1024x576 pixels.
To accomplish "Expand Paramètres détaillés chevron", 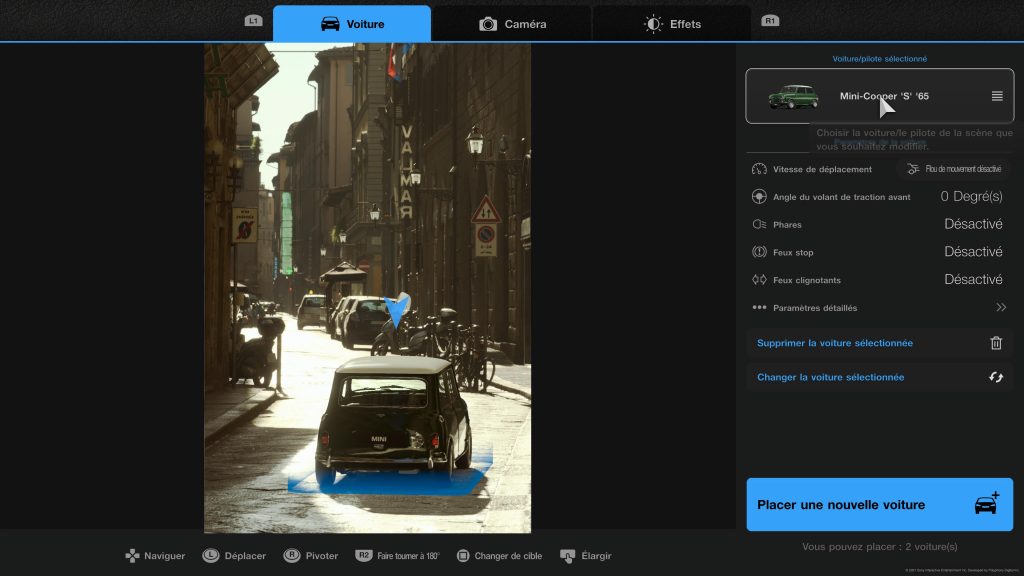I will (1001, 308).
